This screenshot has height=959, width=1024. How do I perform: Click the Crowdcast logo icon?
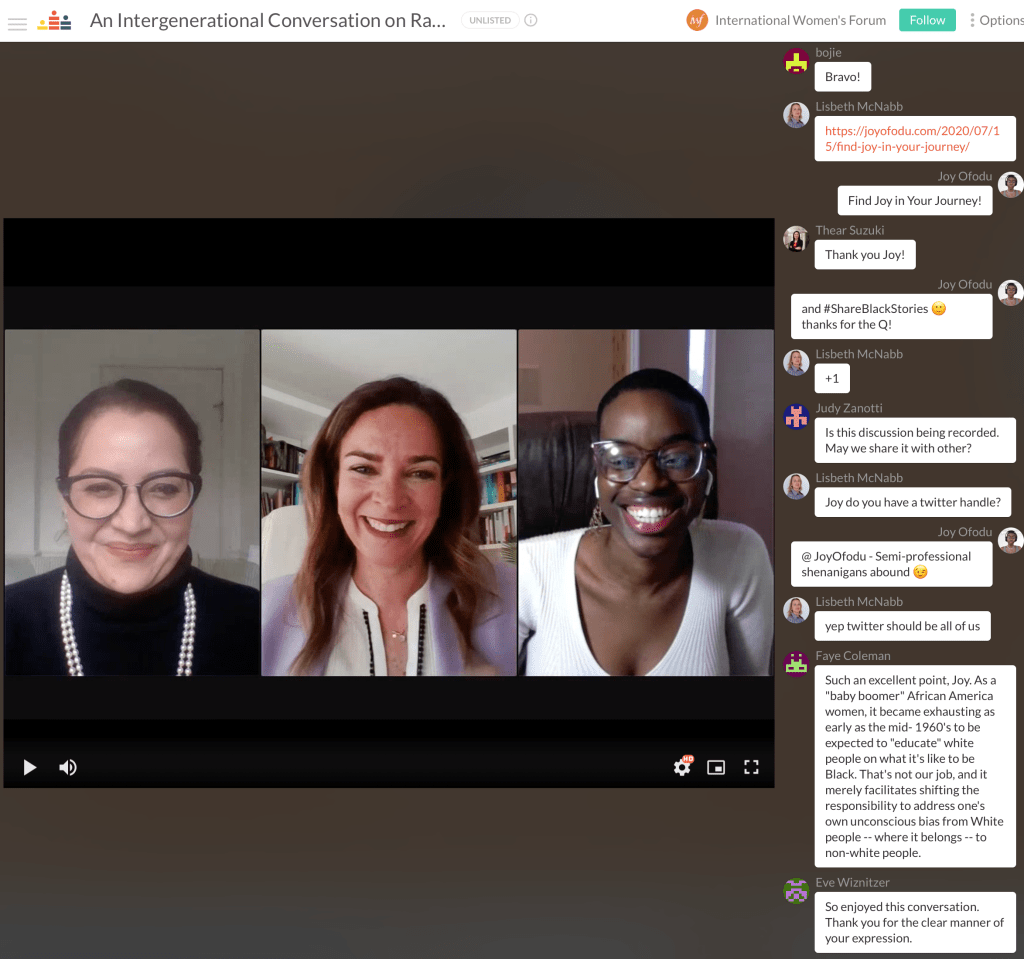pyautogui.click(x=54, y=21)
